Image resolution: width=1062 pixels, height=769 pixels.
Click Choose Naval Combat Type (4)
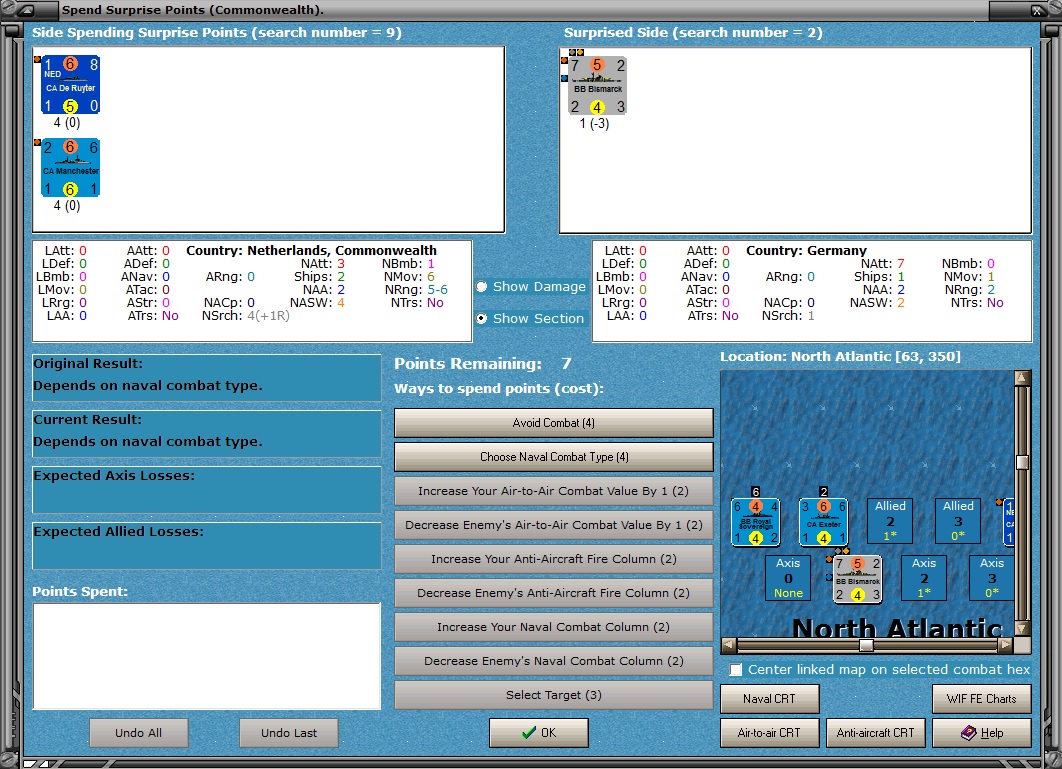553,457
